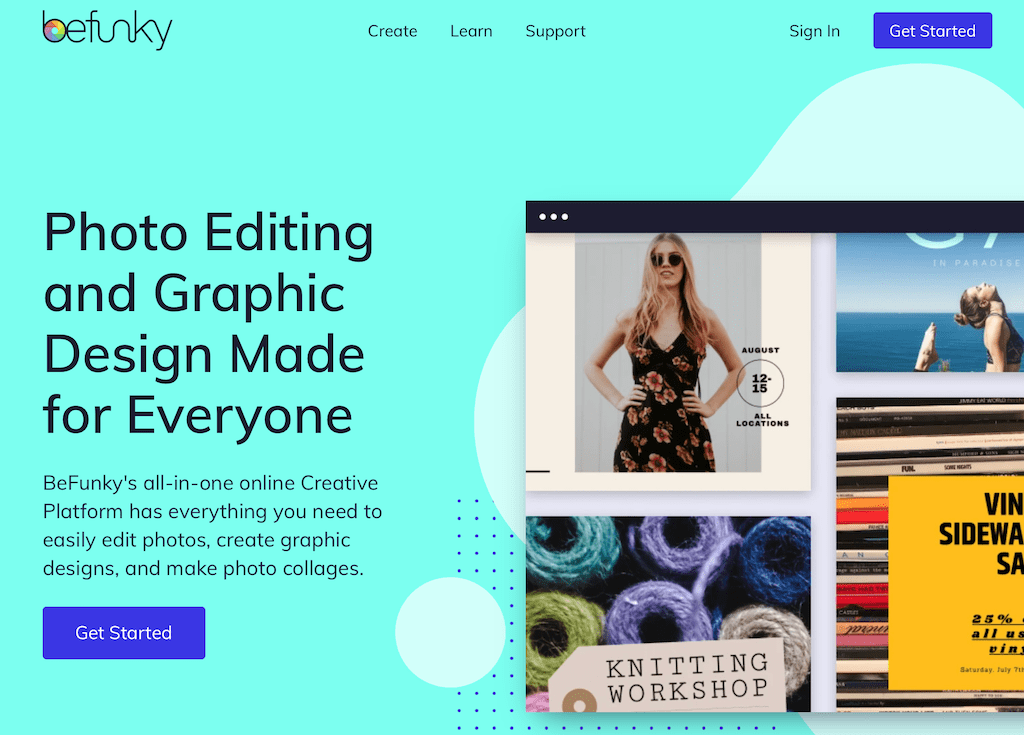
Task: Select the floral dress woman image
Action: tap(667, 353)
